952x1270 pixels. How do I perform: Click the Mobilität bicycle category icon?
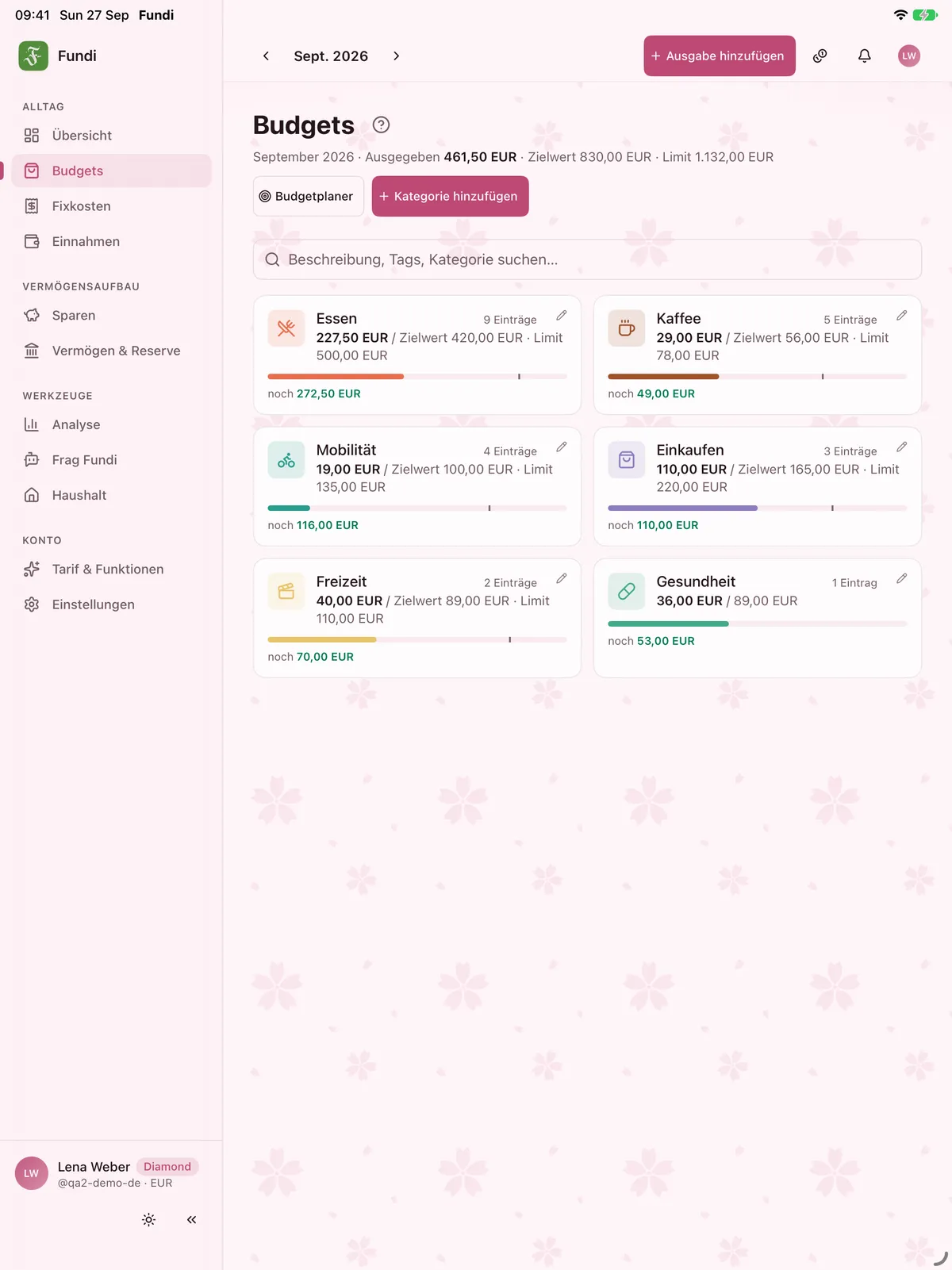286,460
